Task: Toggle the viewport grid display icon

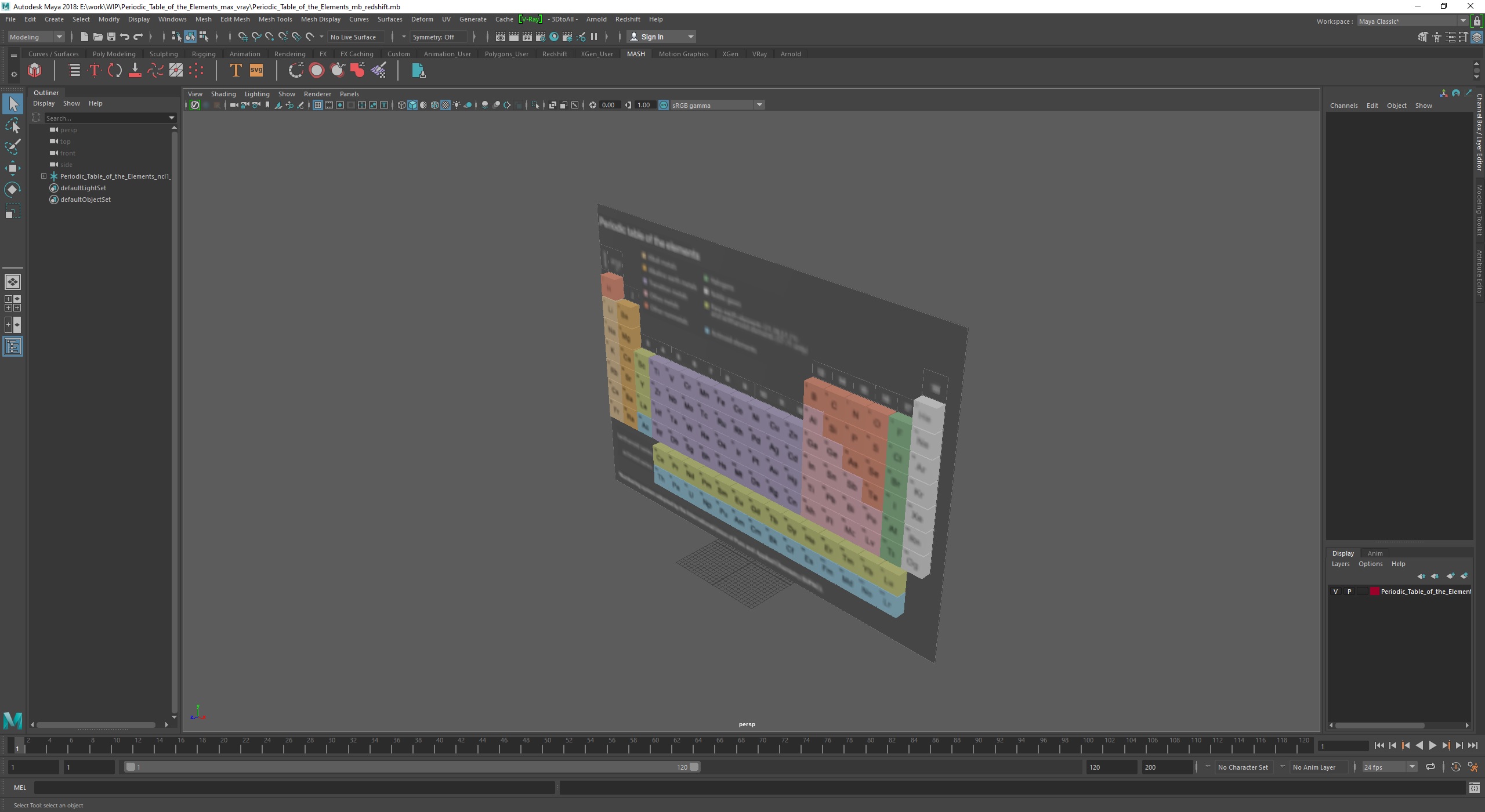Action: tap(317, 105)
